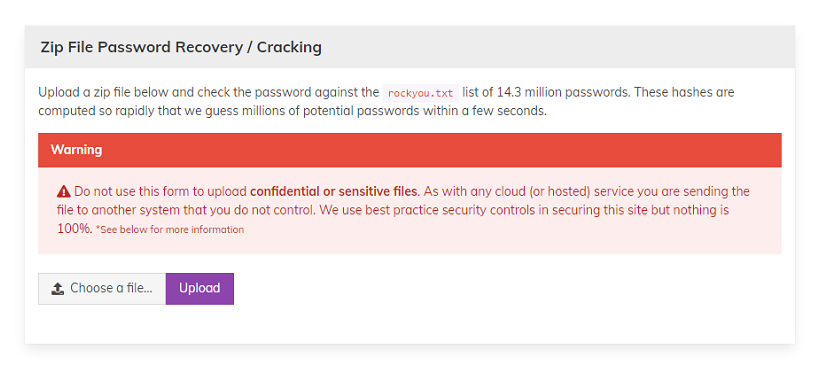Click the upload tray icon beside Choose a file
Screen dimensions: 818x373
[x=58, y=288]
